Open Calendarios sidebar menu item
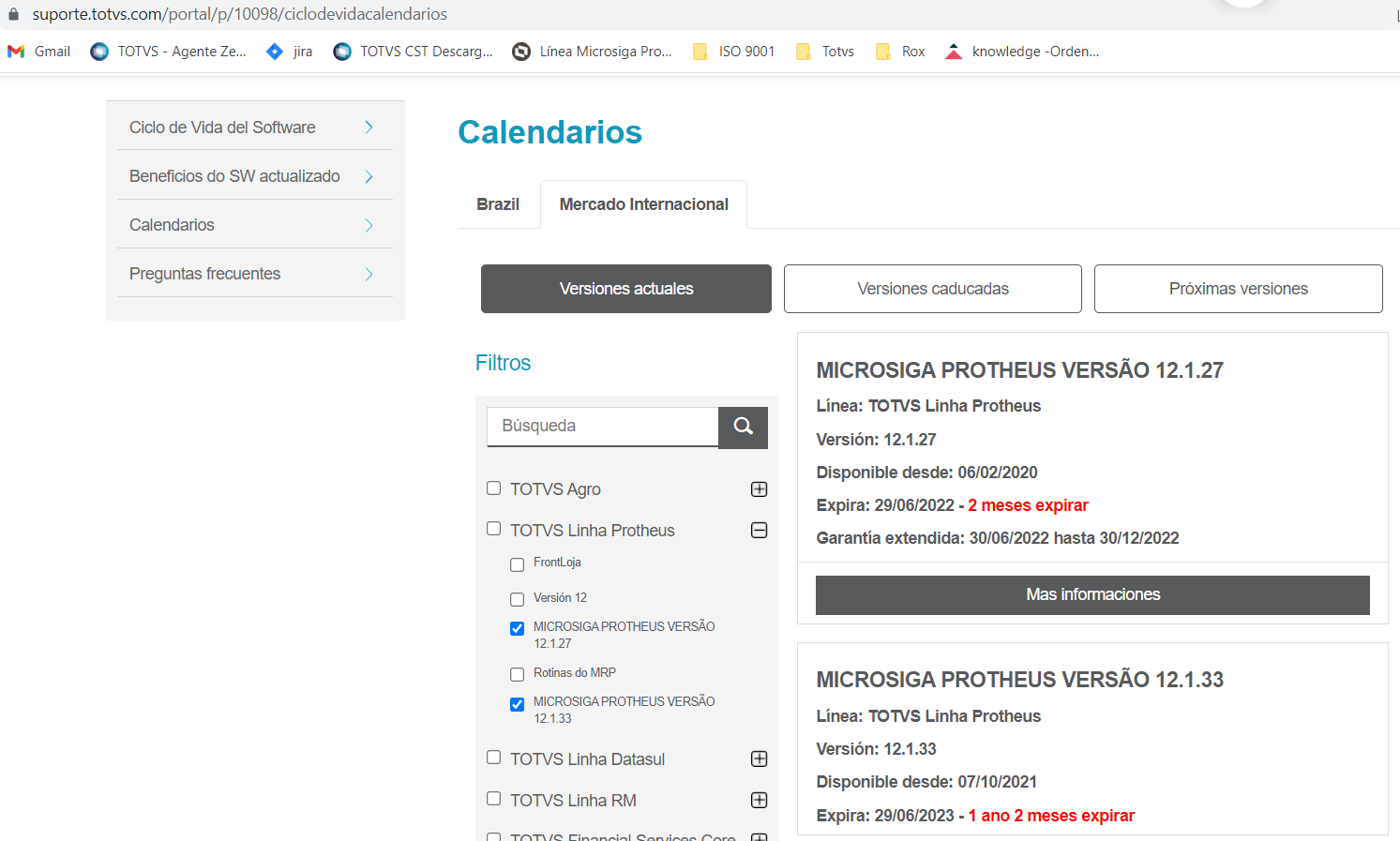Image resolution: width=1400 pixels, height=841 pixels. tap(172, 225)
